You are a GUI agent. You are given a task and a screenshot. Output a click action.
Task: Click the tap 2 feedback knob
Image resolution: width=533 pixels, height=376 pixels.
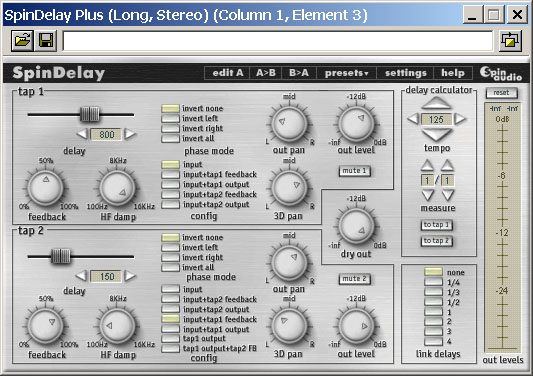click(45, 326)
